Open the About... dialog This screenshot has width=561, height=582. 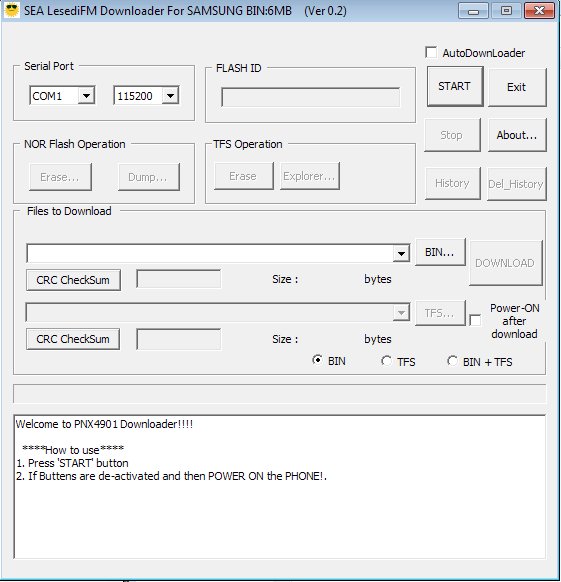click(x=517, y=135)
